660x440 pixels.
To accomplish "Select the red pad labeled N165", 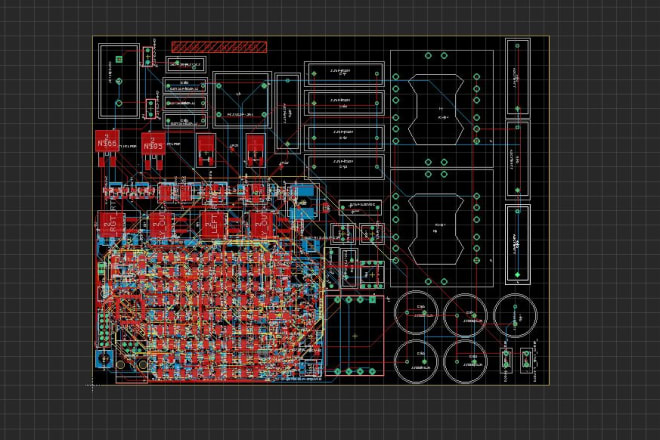I will click(x=107, y=141).
